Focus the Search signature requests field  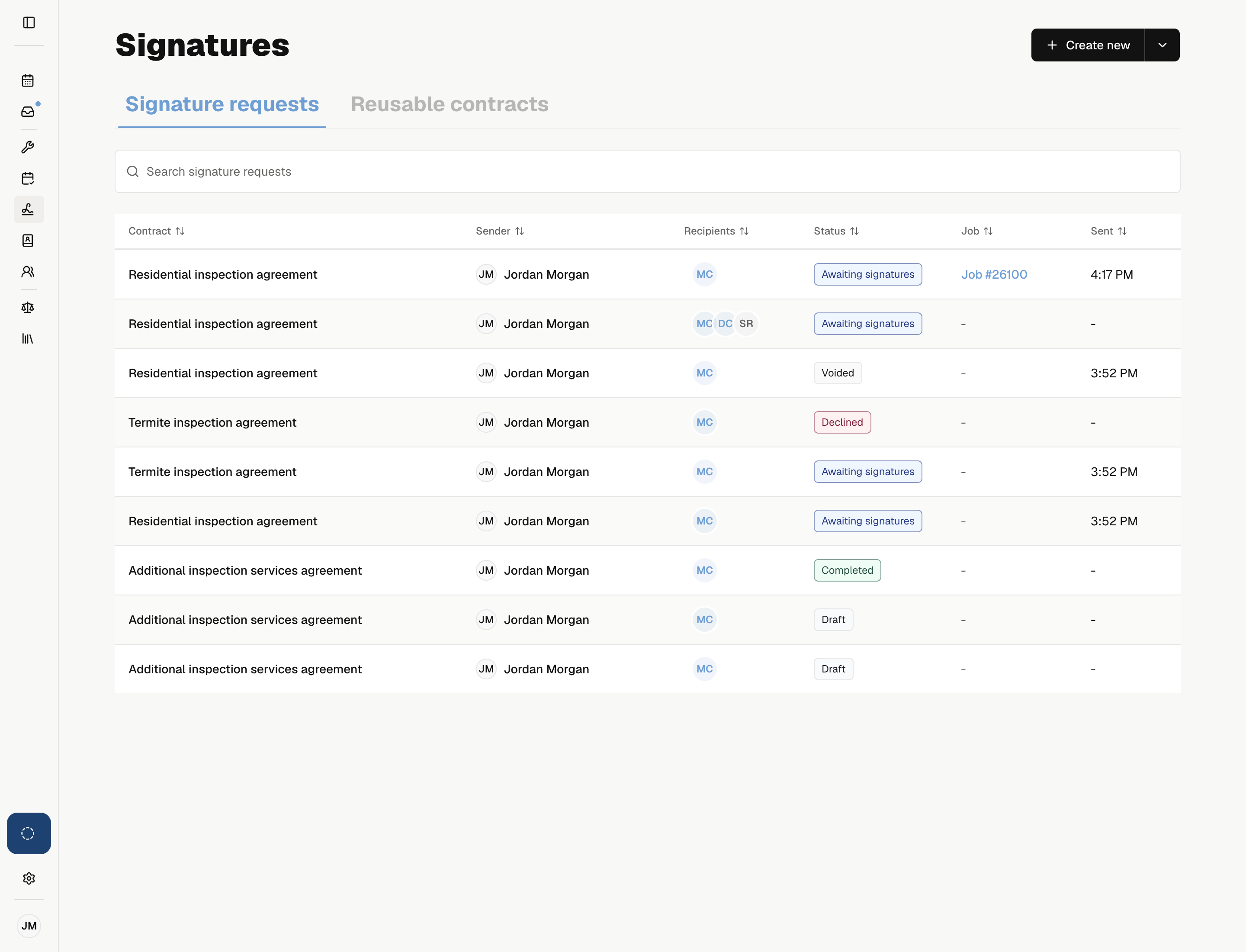(647, 171)
